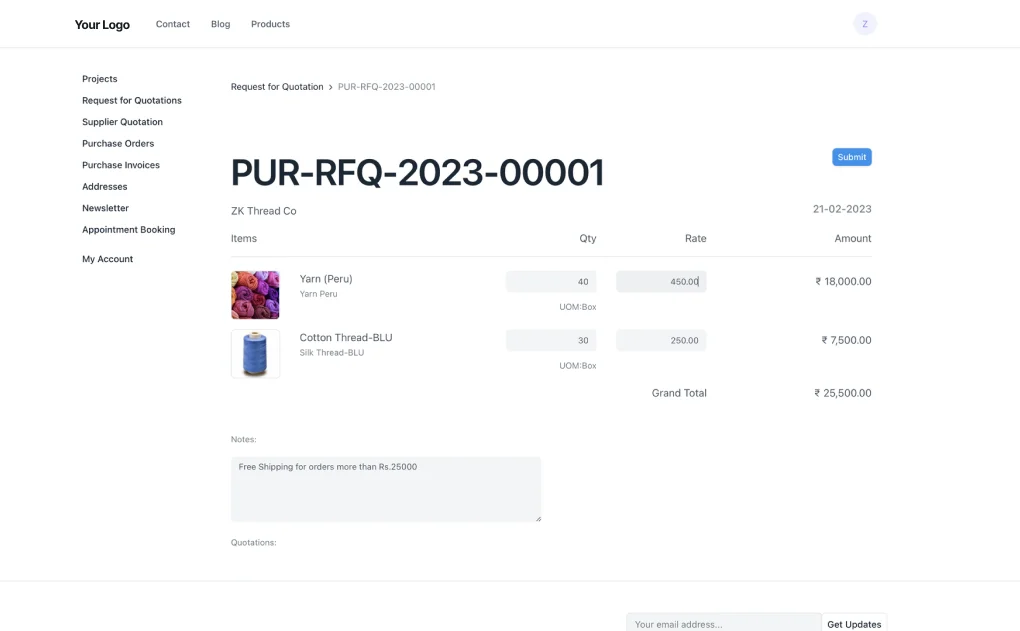
Task: Click into the Notes text area
Action: [x=385, y=489]
